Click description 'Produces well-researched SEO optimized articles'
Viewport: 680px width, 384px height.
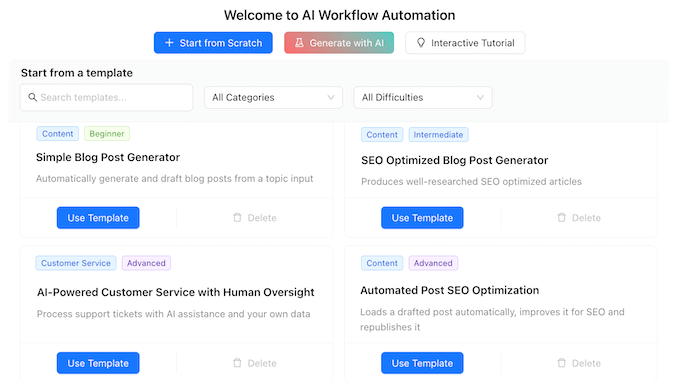coord(471,181)
